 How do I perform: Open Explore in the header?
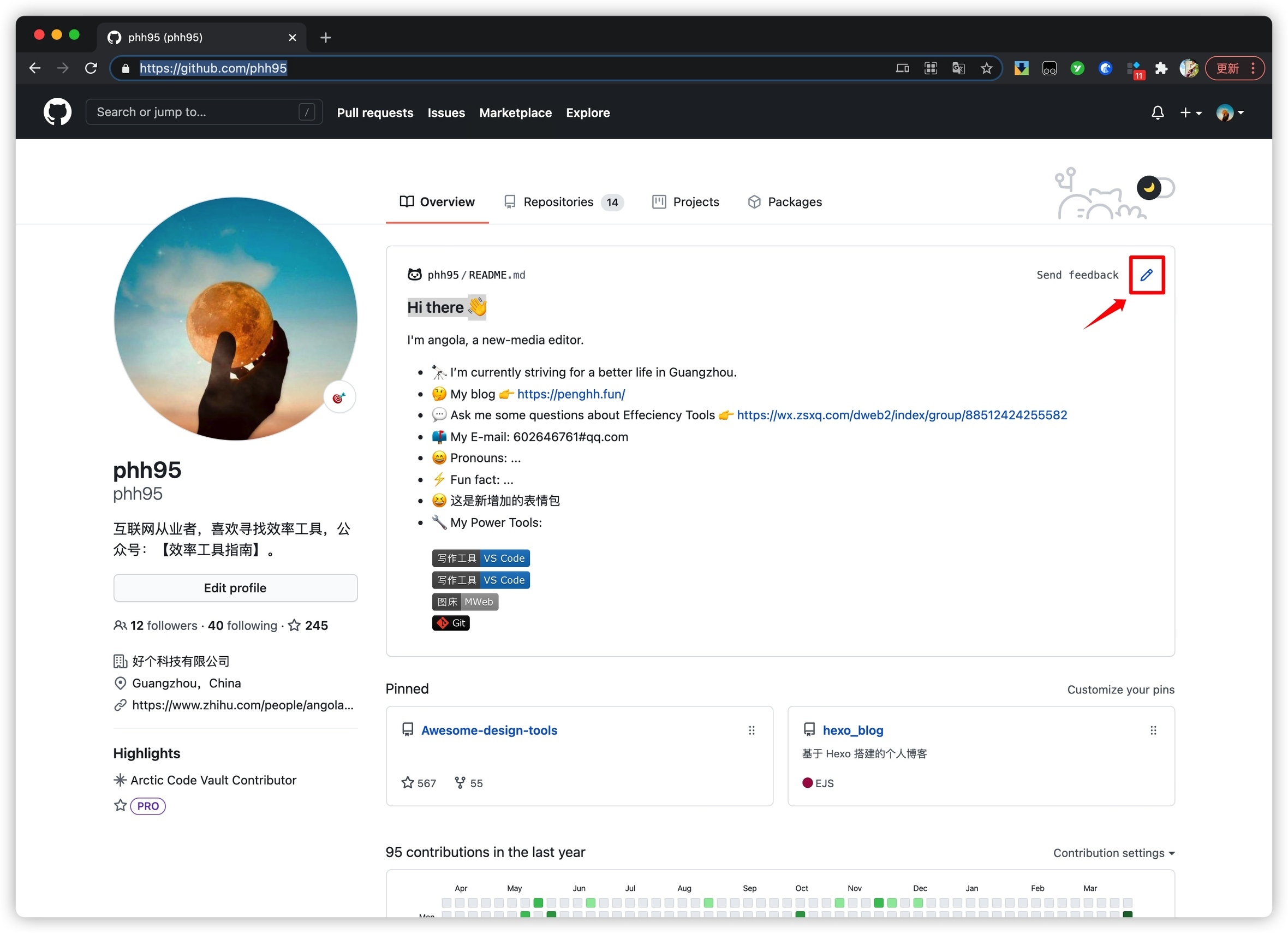coord(588,112)
